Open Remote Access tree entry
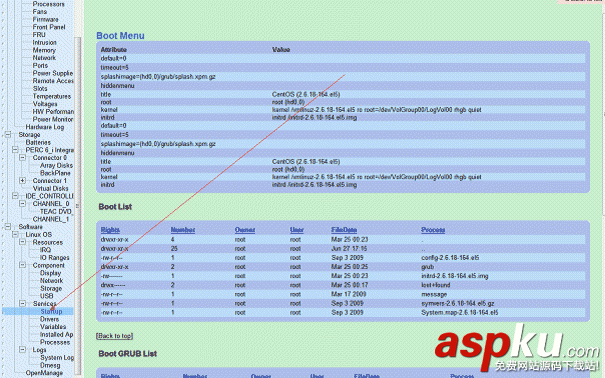Screen dimensions: 605x378 (x=53, y=81)
